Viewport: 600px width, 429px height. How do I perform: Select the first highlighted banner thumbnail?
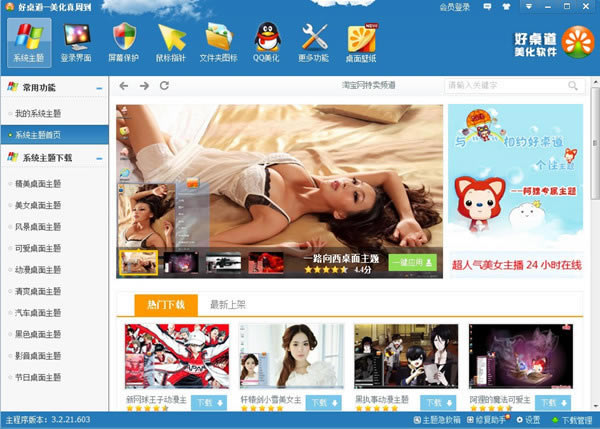(139, 263)
